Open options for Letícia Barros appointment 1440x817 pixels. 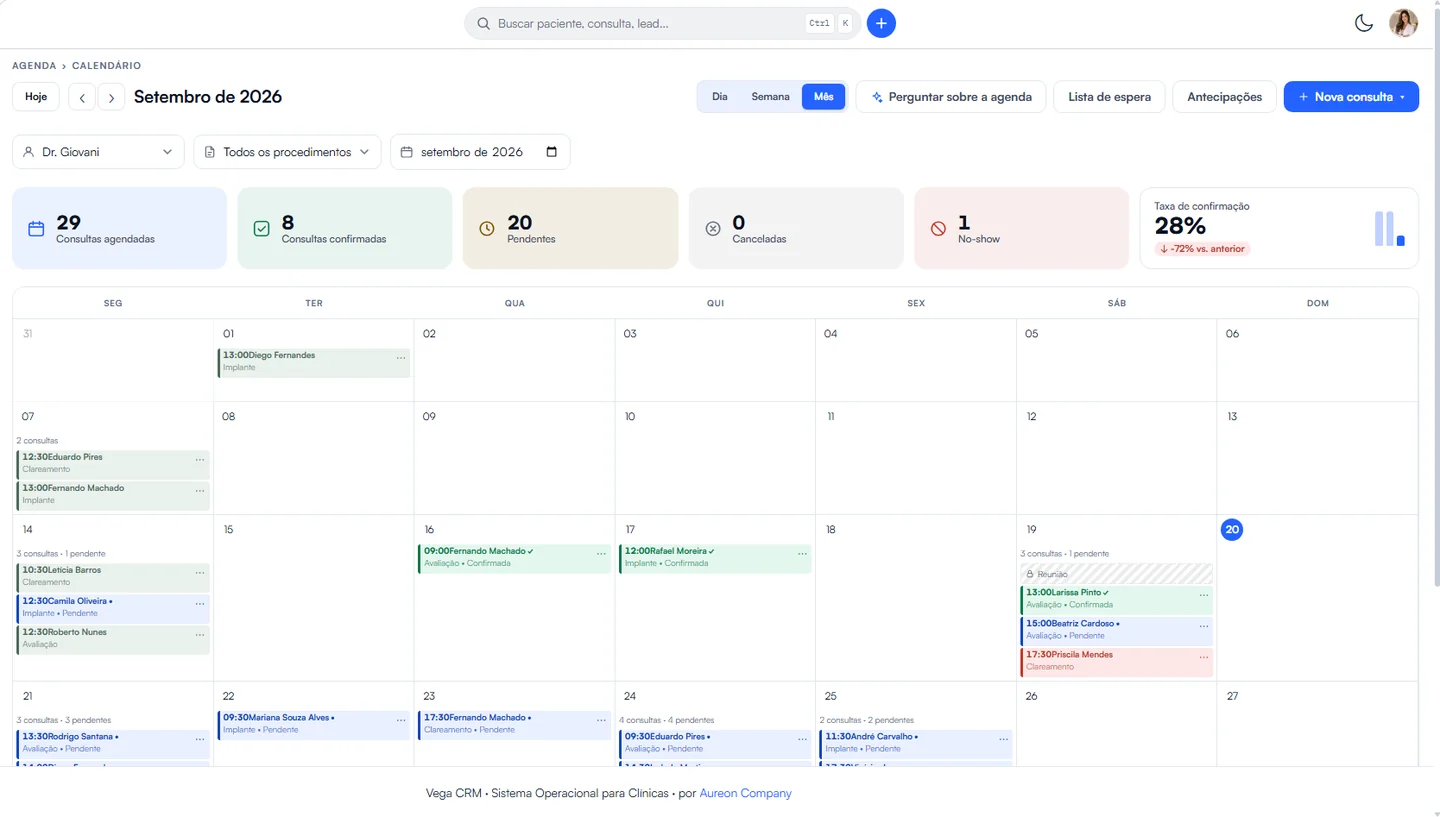pos(200,572)
